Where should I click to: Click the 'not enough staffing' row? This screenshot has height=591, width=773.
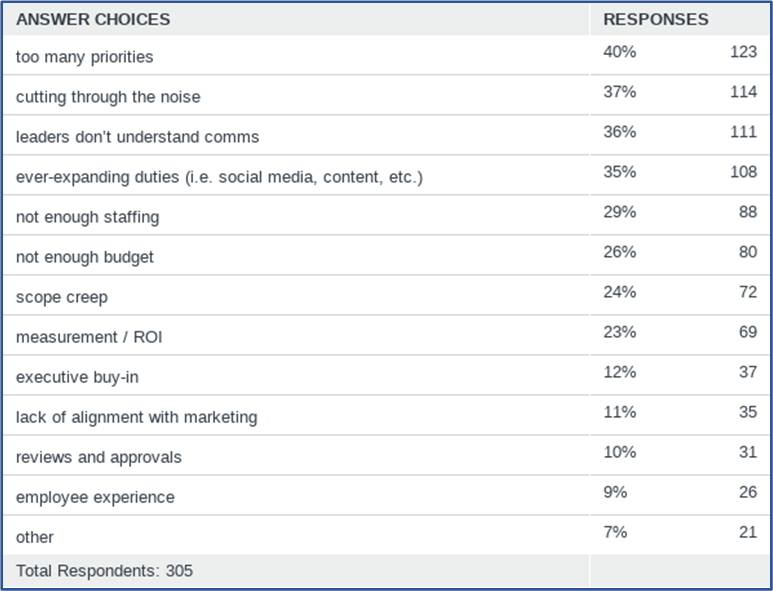[x=386, y=215]
